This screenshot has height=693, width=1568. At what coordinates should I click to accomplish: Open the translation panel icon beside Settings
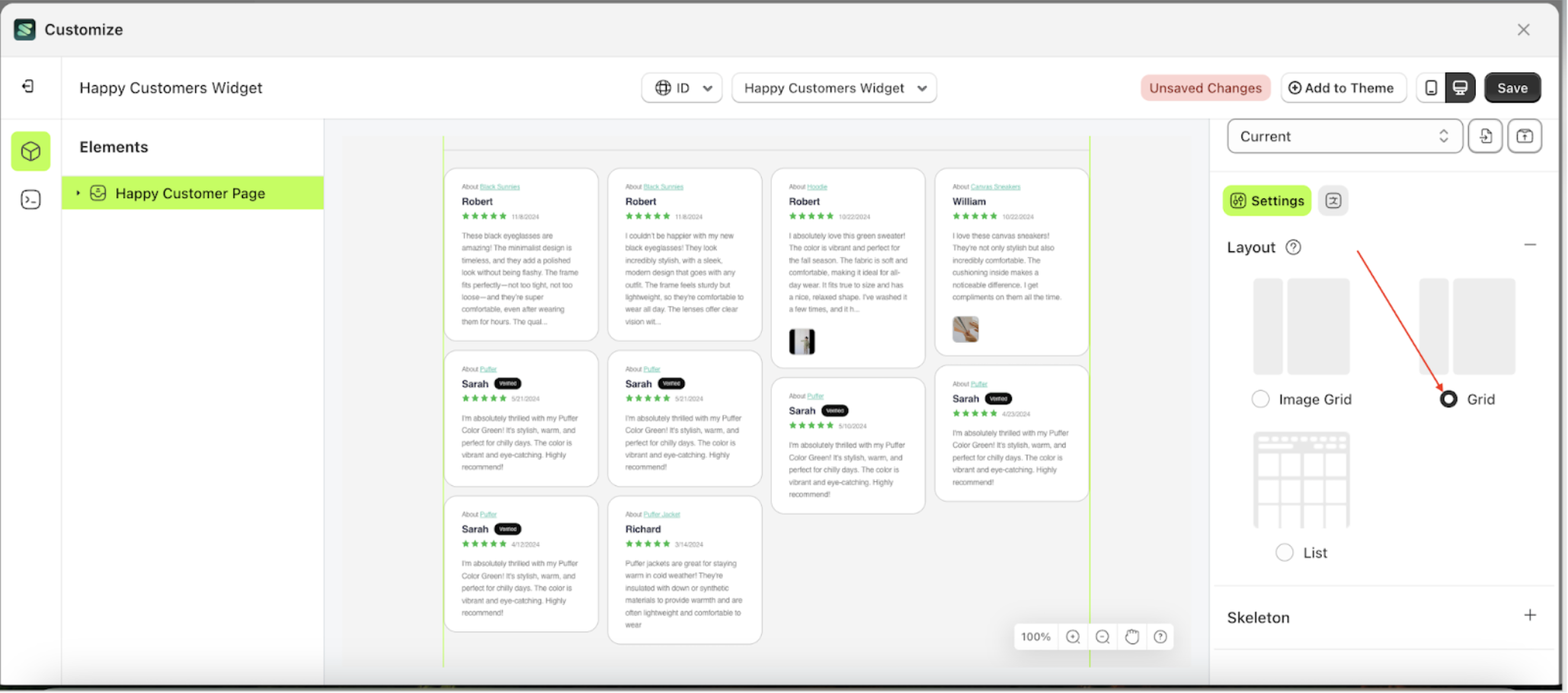[1333, 200]
